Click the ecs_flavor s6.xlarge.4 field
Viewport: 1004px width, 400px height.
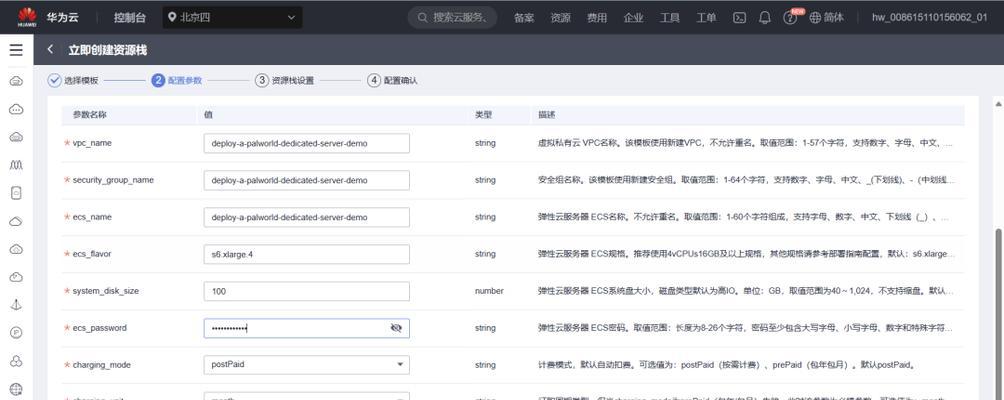pyautogui.click(x=307, y=254)
